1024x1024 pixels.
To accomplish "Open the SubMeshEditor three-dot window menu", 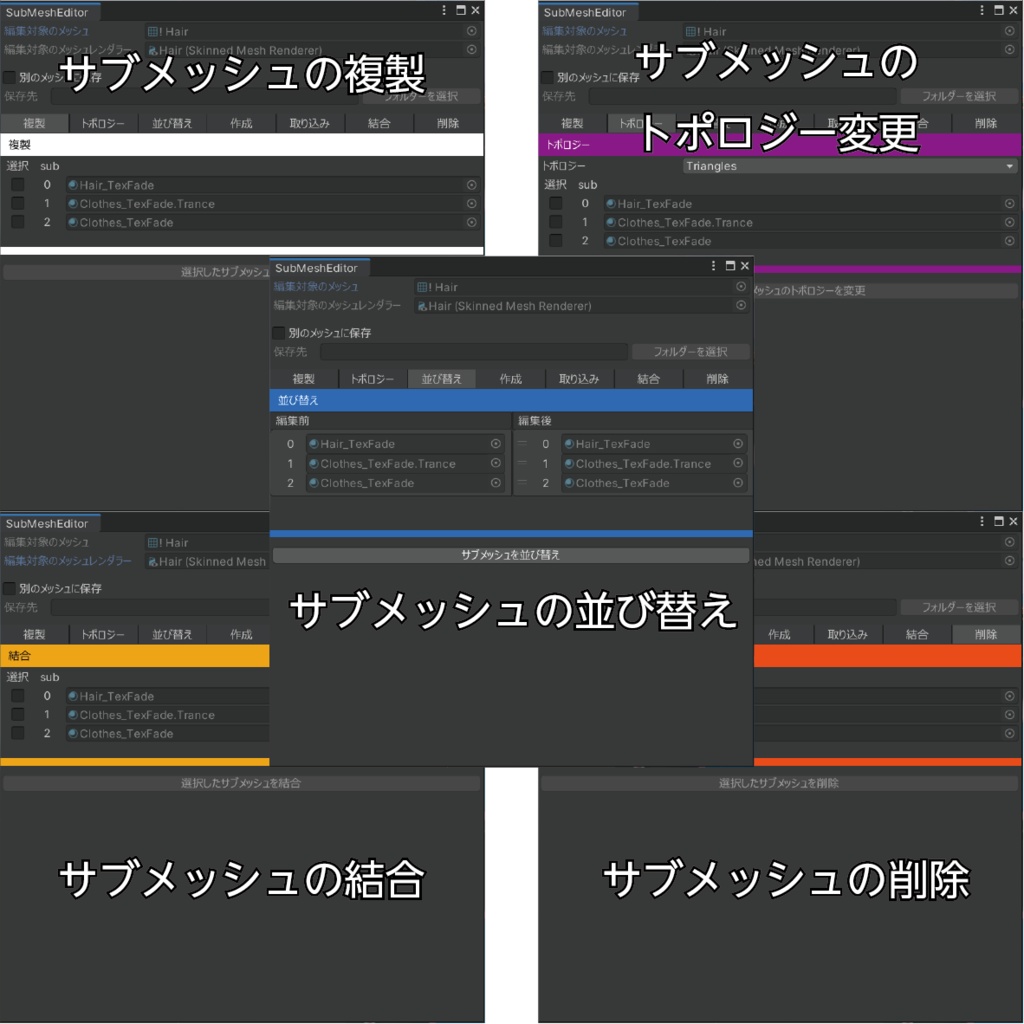I will (x=711, y=266).
